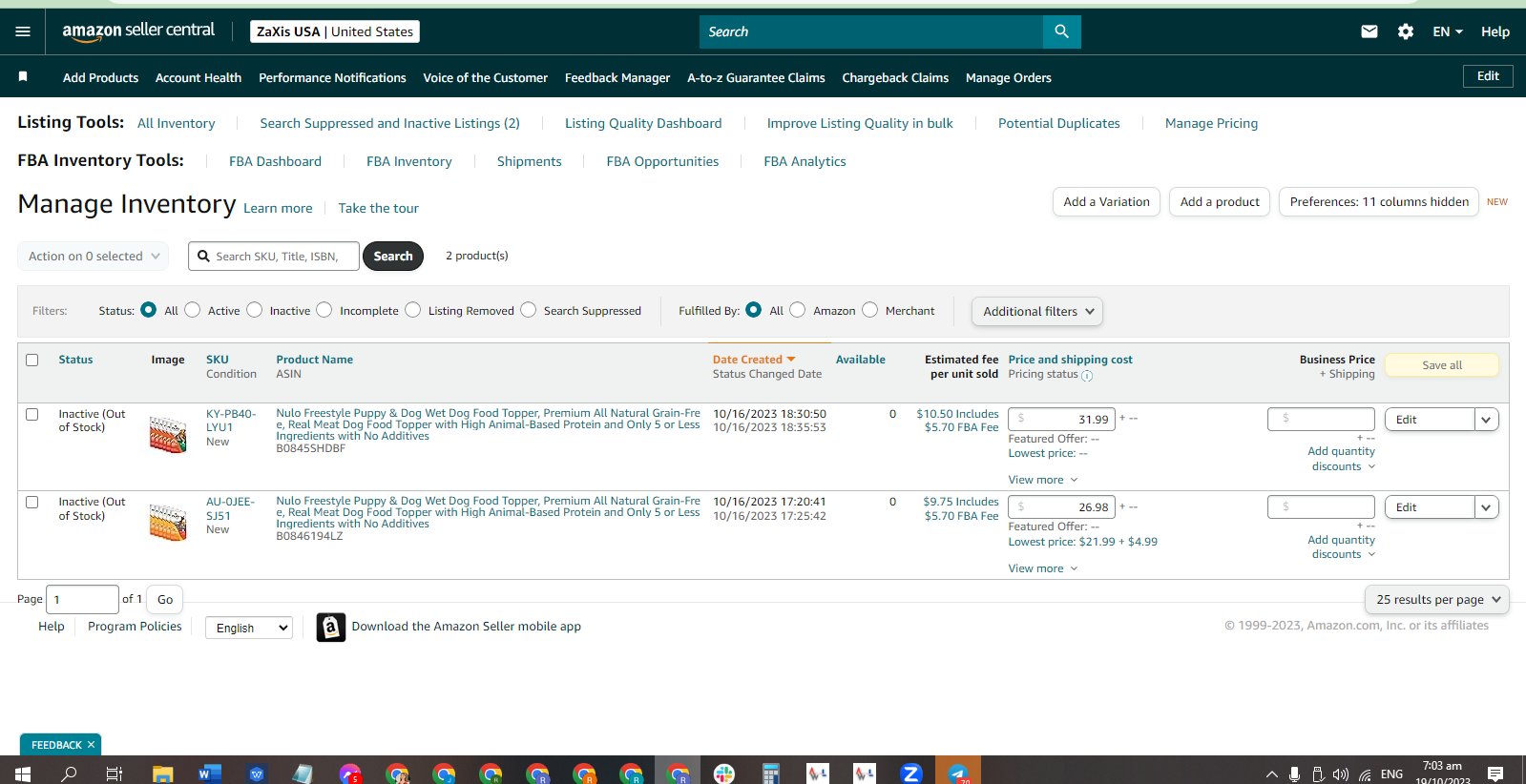This screenshot has height=784, width=1526.
Task: Open the Edit dropdown arrow for AU-0JEE-SJ51
Action: 1486,507
